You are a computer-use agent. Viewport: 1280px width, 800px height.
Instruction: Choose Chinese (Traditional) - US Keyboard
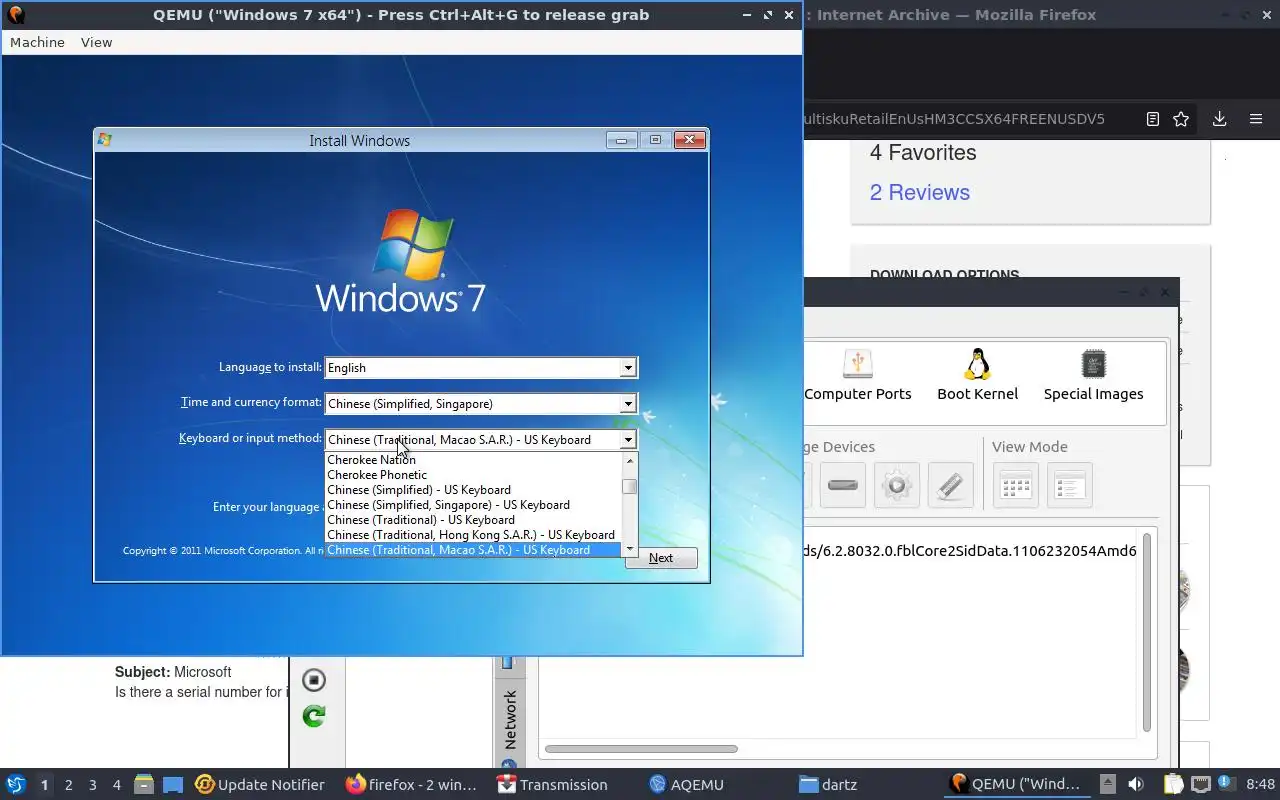coord(474,520)
